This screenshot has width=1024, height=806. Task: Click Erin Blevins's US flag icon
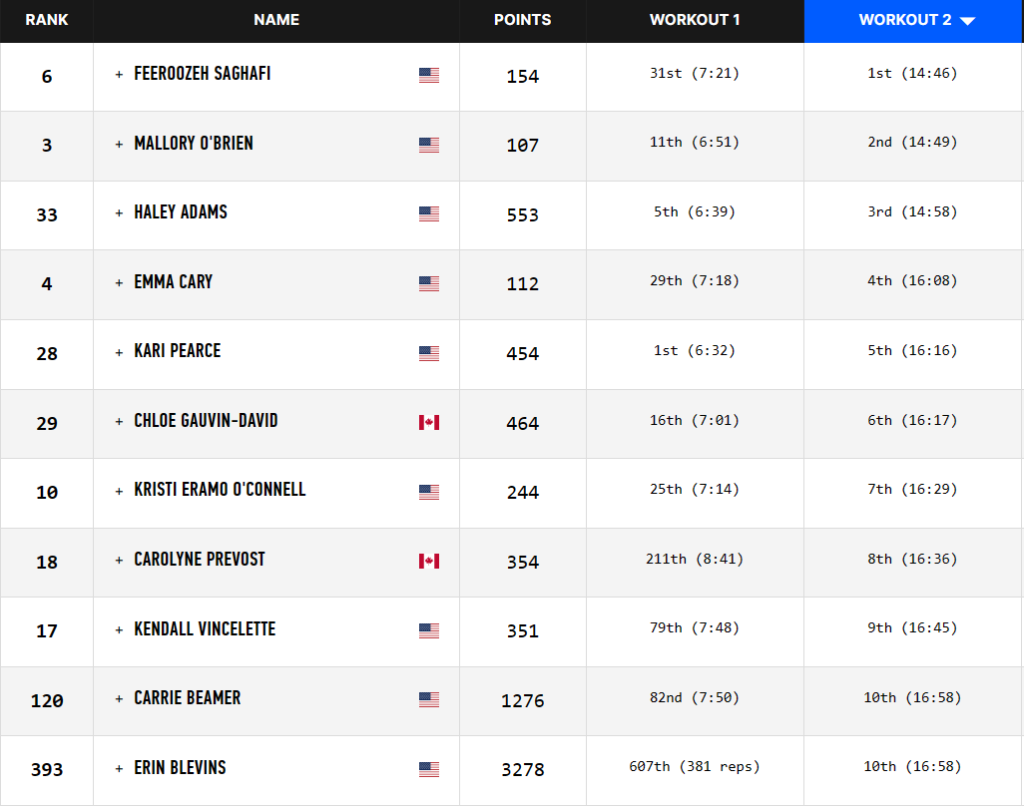tap(429, 769)
